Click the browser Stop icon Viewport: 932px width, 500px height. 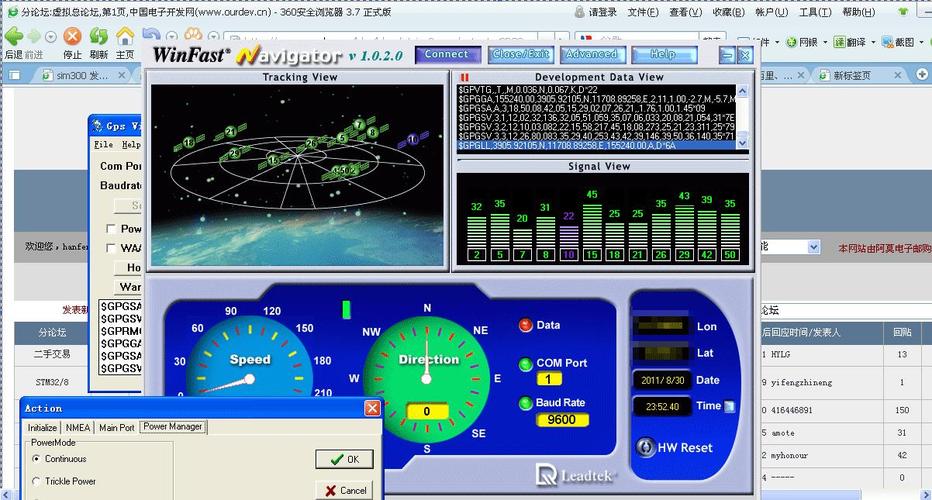[73, 37]
